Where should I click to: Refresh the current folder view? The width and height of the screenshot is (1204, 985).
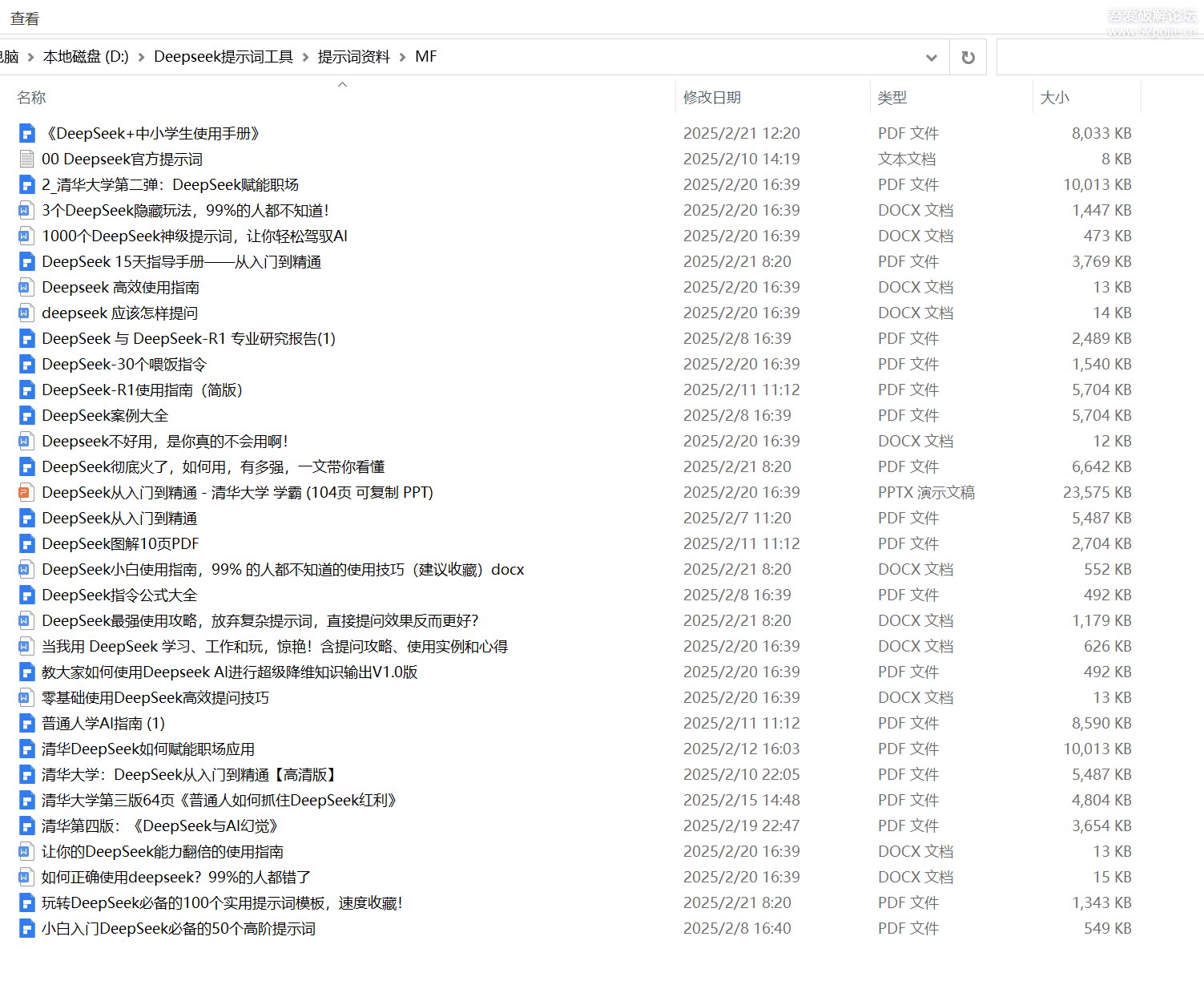click(968, 57)
